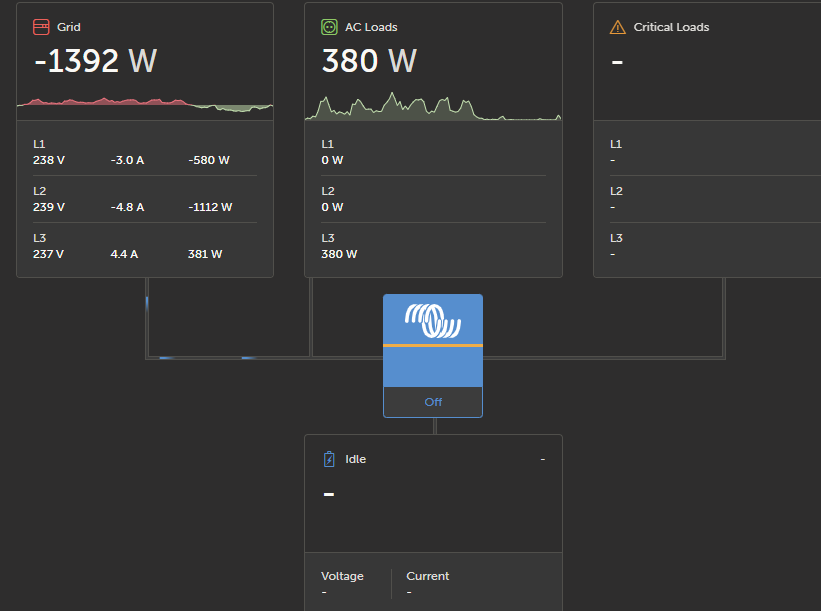The image size is (821, 611).
Task: Select the AC Loads 380 W total reading
Action: pyautogui.click(x=369, y=61)
